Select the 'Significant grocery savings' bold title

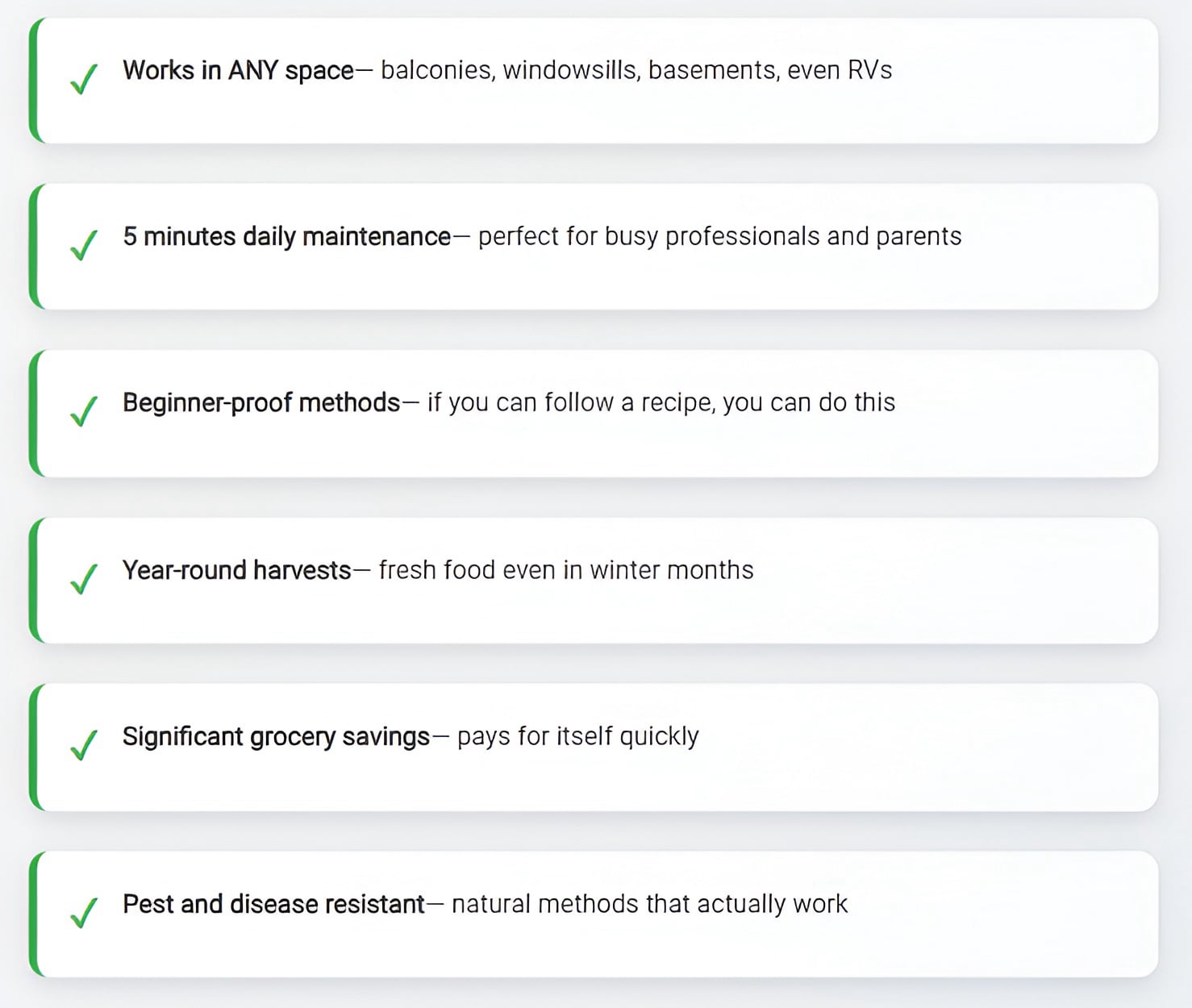tap(276, 736)
